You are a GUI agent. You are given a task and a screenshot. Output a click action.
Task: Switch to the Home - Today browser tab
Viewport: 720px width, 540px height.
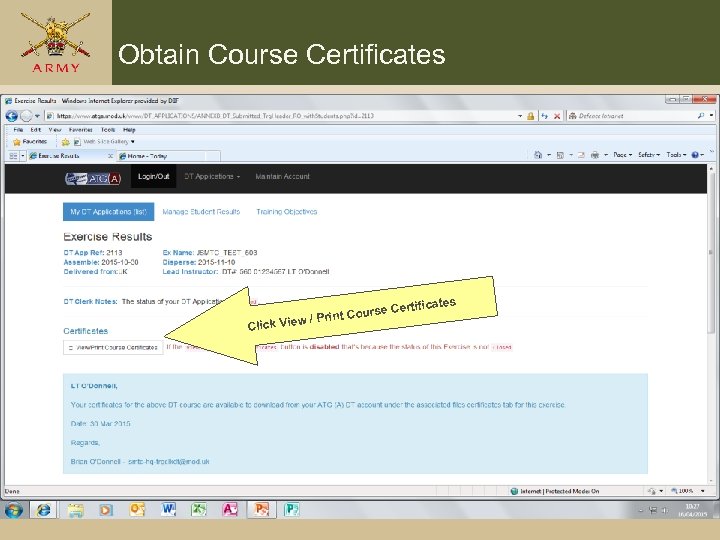tap(168, 156)
